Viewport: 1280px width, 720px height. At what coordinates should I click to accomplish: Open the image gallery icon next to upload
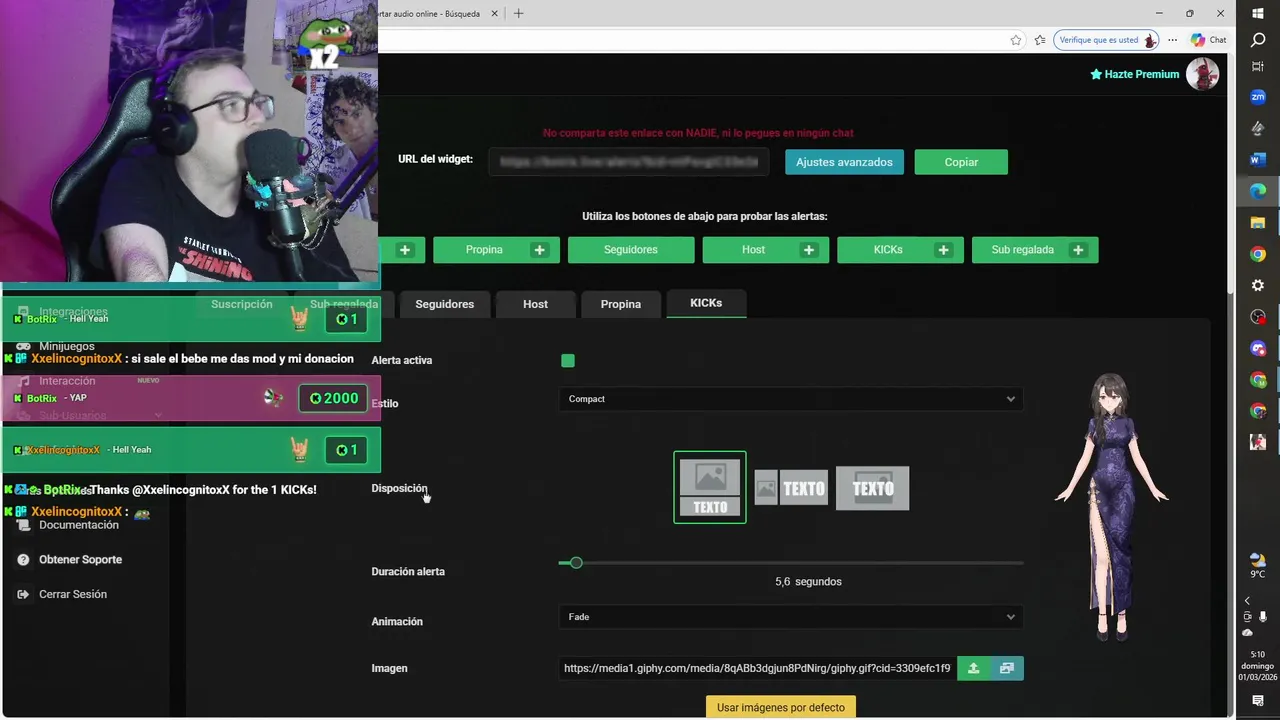[x=1007, y=668]
